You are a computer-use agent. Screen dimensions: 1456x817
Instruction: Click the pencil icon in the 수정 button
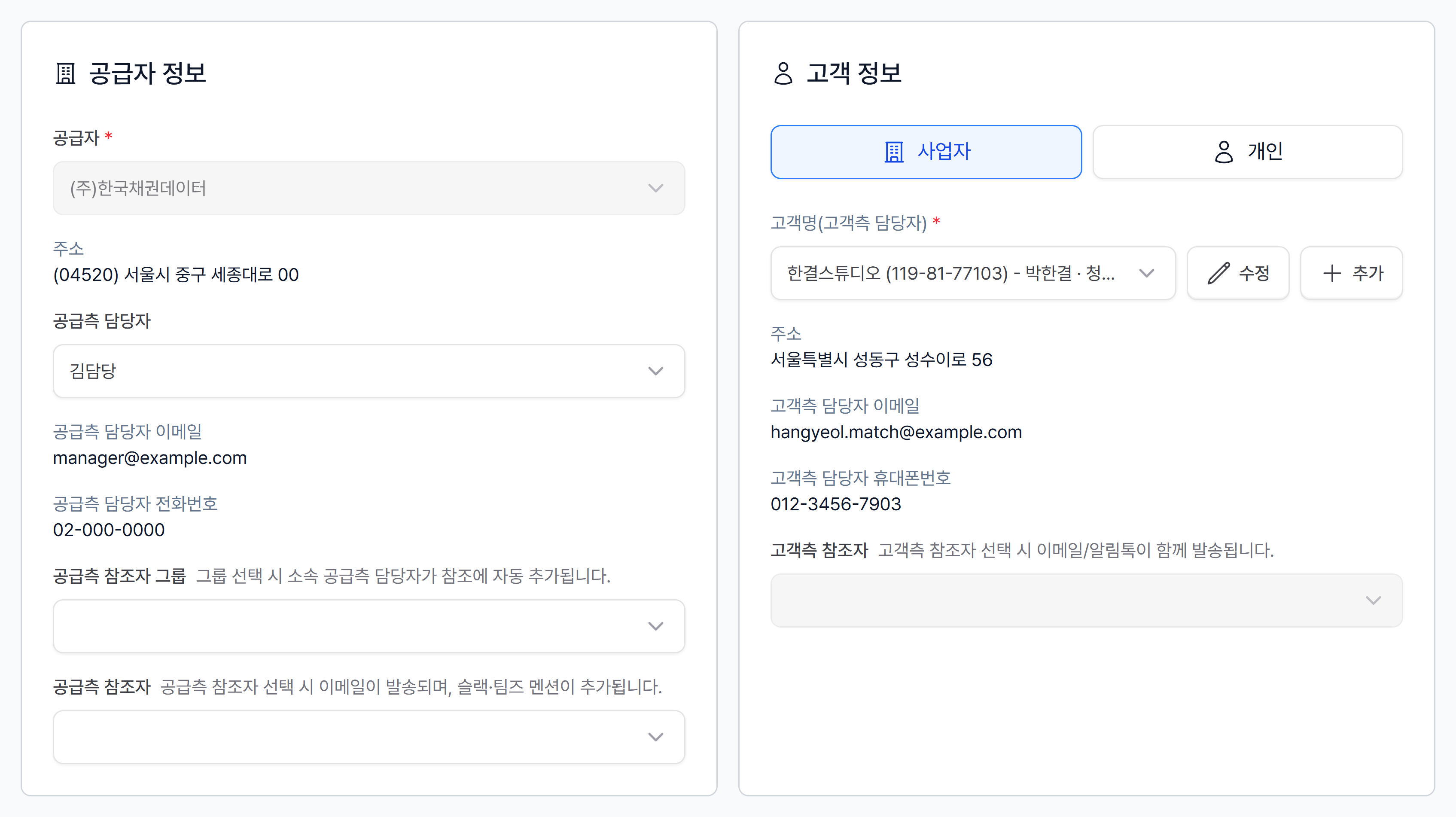point(1218,273)
